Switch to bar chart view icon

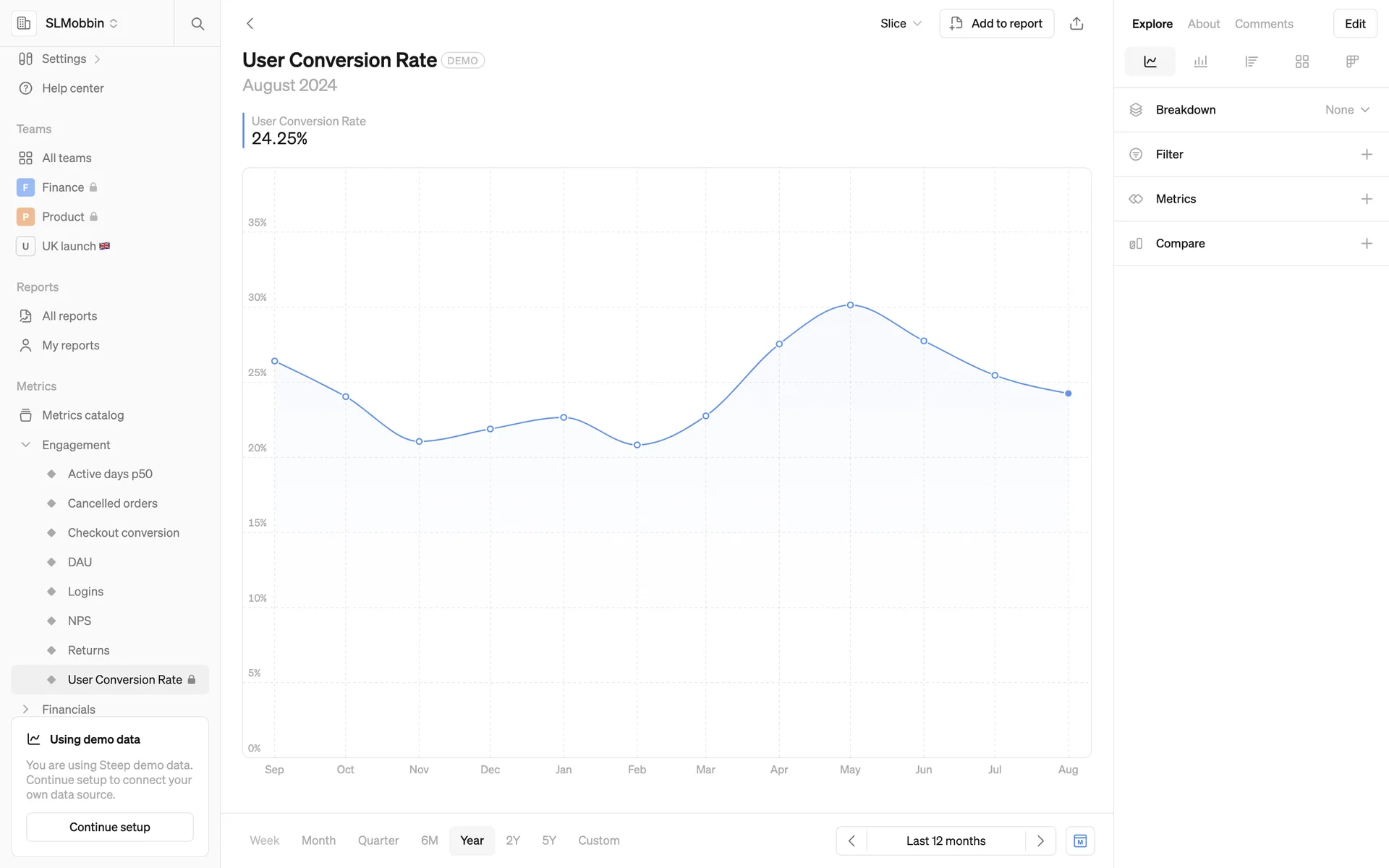pyautogui.click(x=1200, y=61)
